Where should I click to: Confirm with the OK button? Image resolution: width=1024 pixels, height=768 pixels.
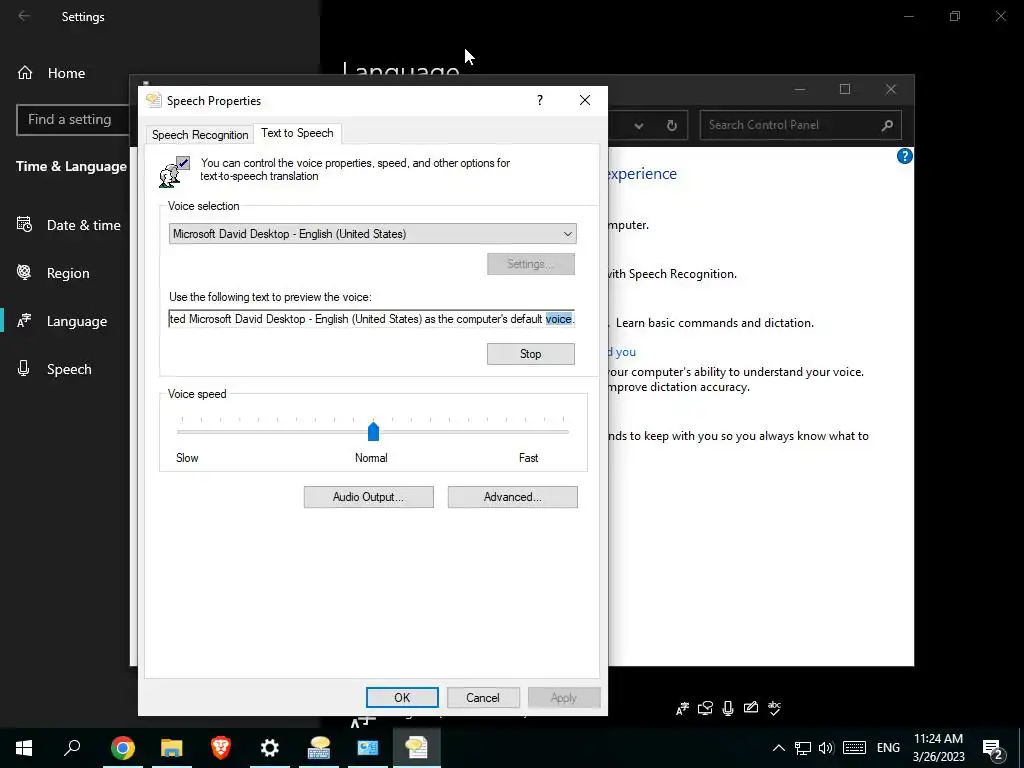point(402,697)
